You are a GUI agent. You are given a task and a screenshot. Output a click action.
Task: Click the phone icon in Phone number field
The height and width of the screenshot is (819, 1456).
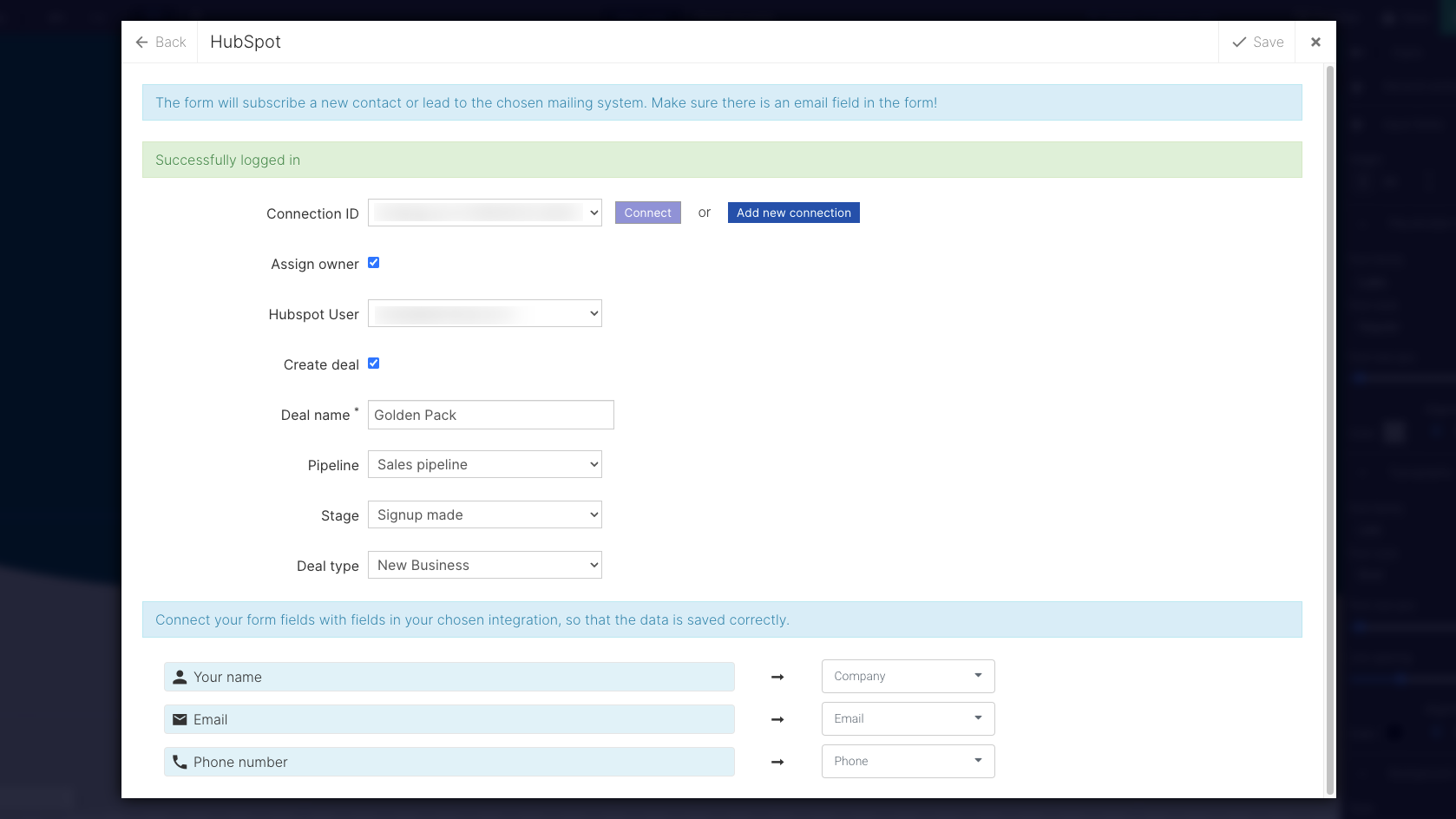pos(180,763)
